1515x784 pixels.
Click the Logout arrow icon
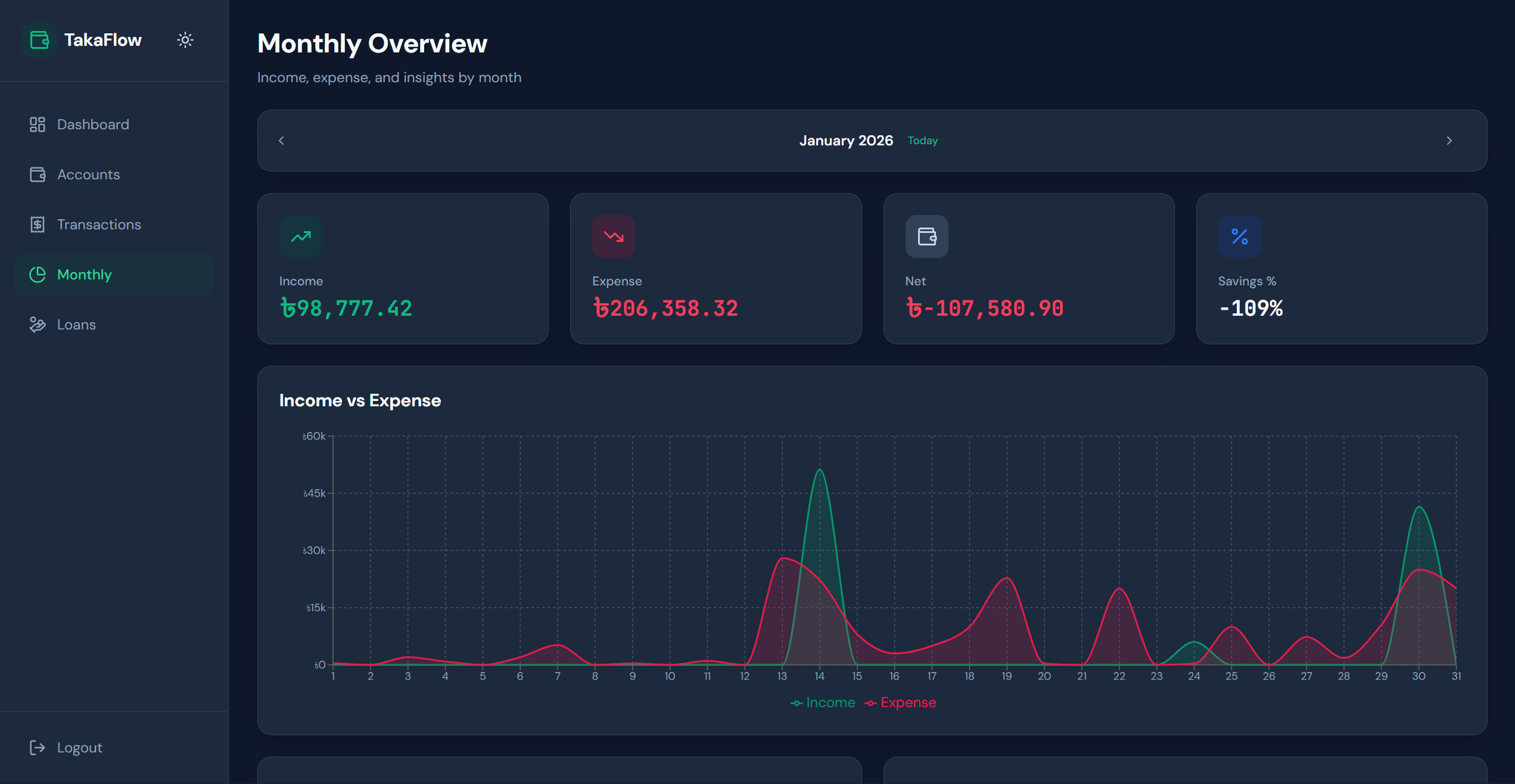(x=38, y=748)
